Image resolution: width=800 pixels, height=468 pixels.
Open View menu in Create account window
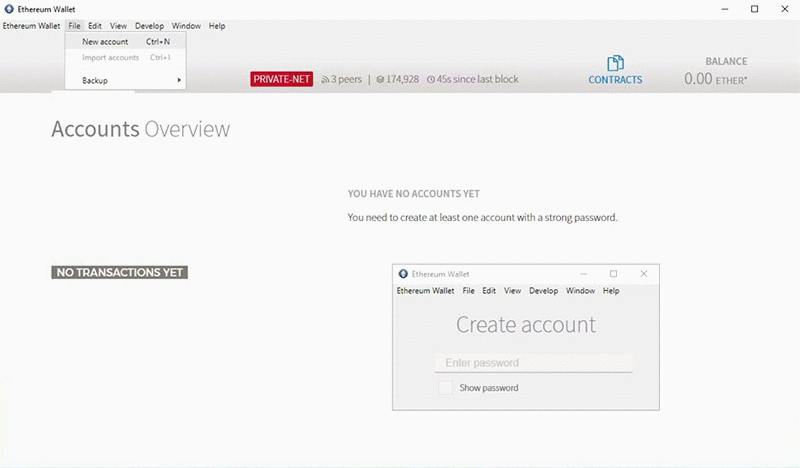tap(512, 290)
